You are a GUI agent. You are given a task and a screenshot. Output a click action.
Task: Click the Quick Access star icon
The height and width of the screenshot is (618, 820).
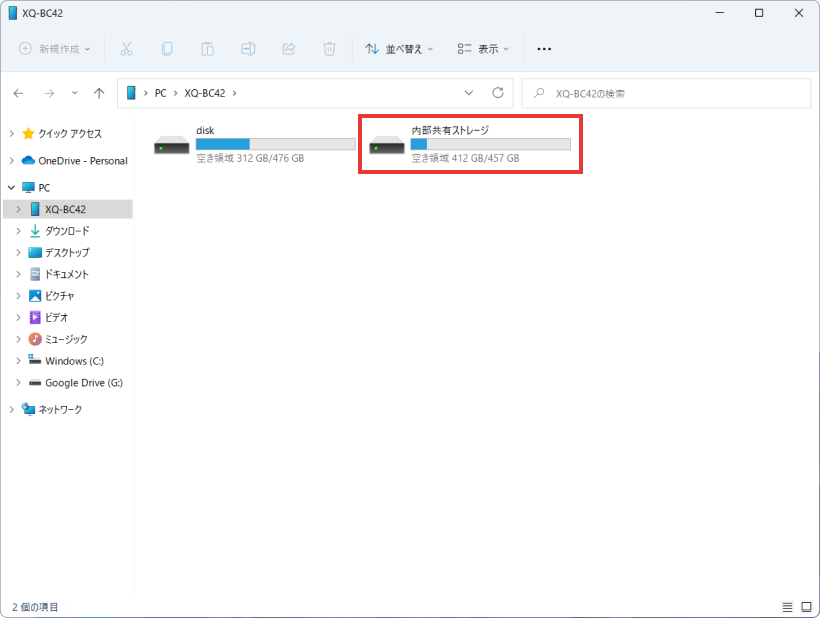tap(28, 133)
